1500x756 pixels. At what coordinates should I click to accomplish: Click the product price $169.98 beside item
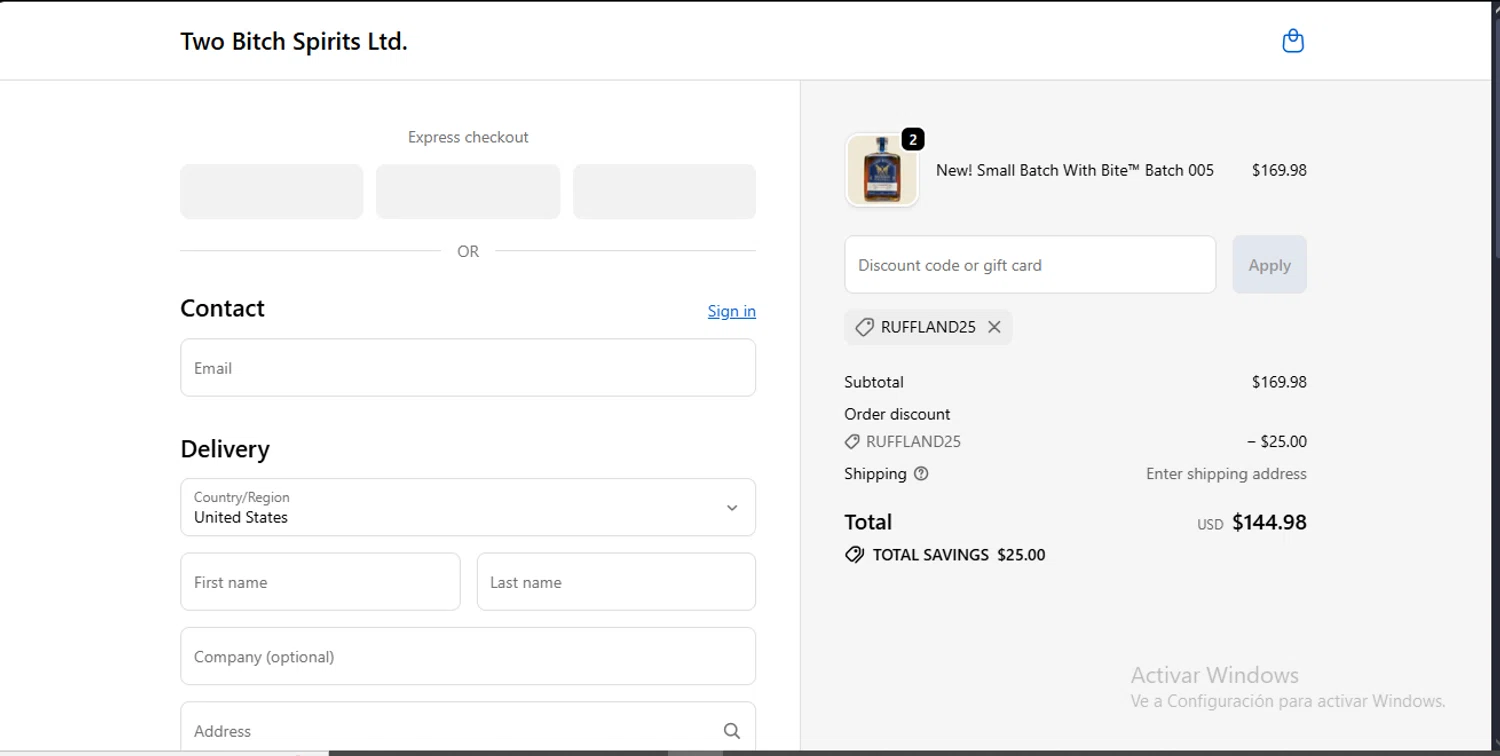coord(1279,170)
